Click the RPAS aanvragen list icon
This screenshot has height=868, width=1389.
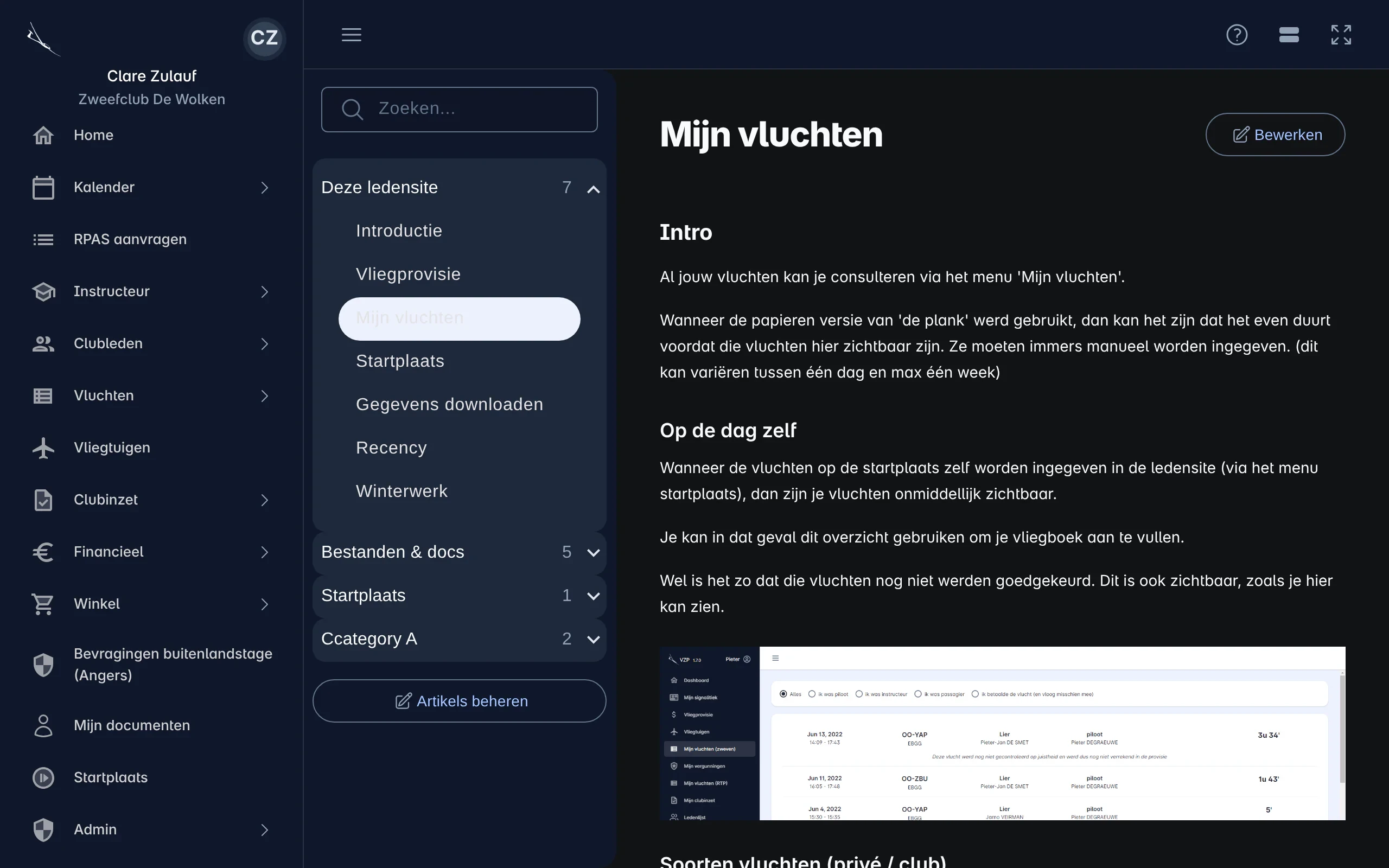(x=43, y=239)
